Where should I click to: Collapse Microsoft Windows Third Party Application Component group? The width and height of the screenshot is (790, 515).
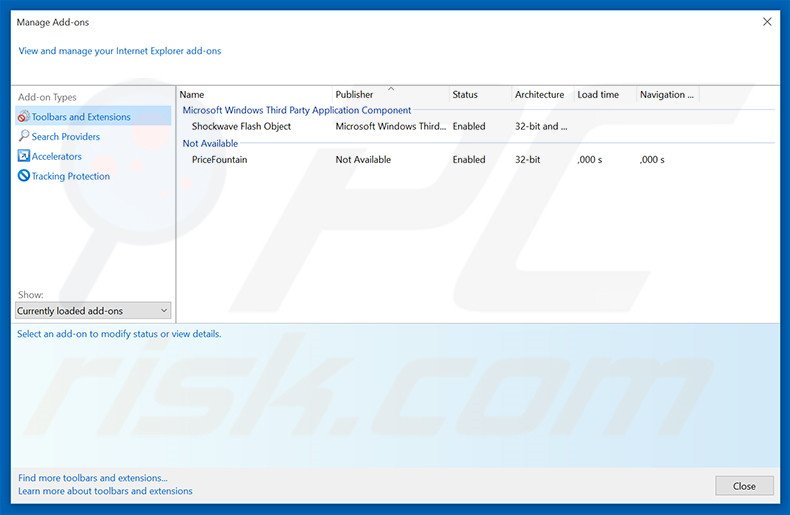click(x=297, y=110)
